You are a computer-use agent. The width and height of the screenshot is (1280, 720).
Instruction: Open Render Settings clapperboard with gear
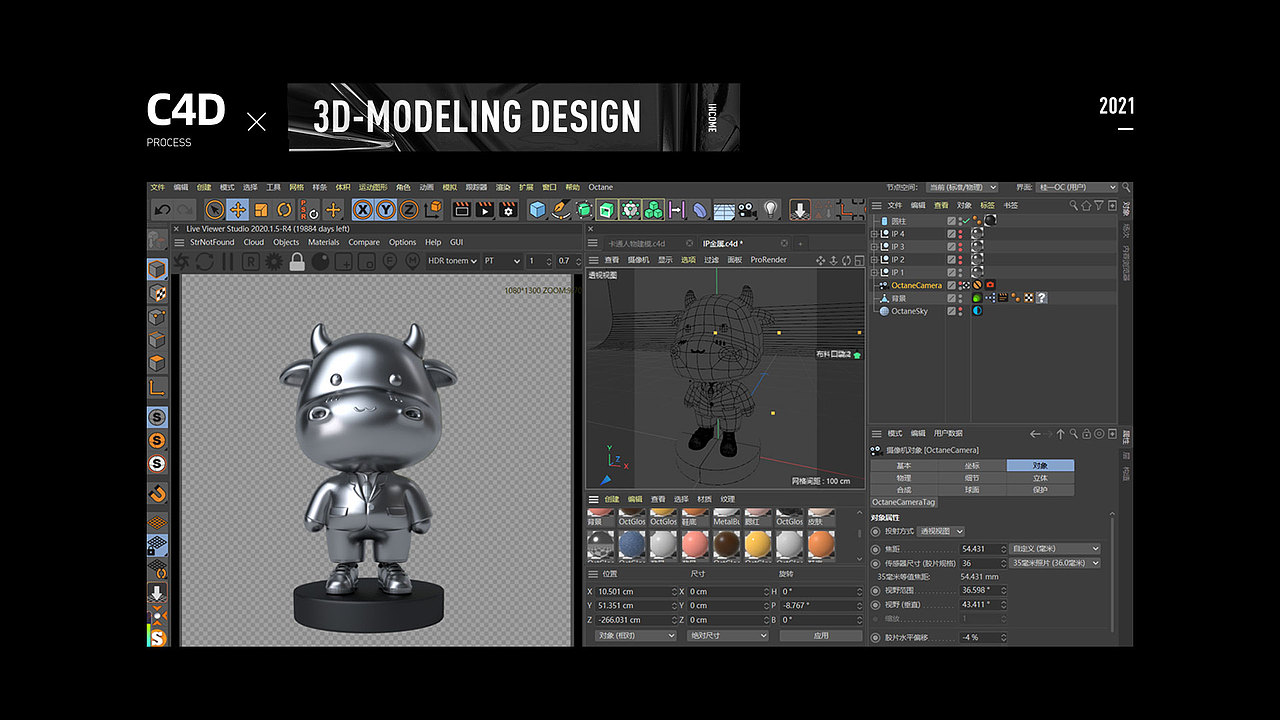click(508, 210)
